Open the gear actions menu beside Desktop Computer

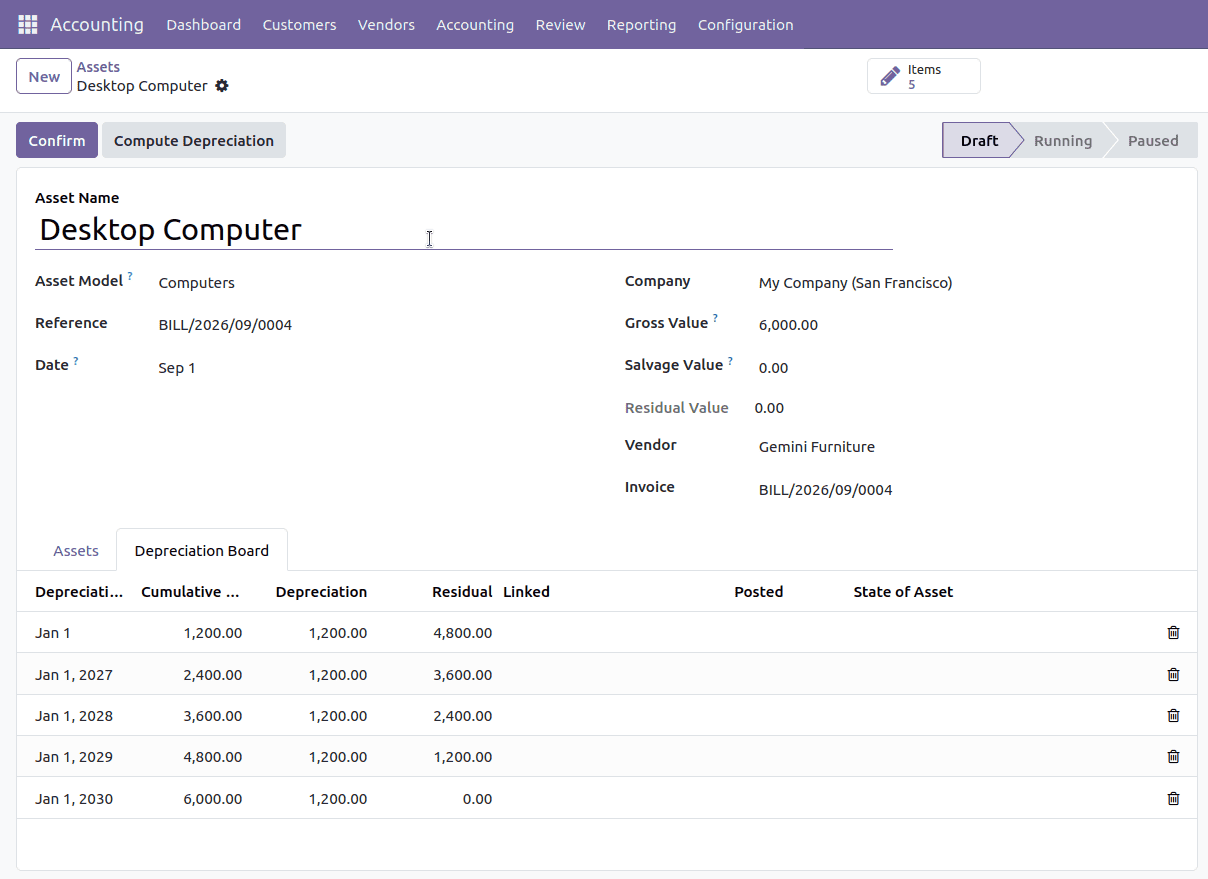click(222, 86)
